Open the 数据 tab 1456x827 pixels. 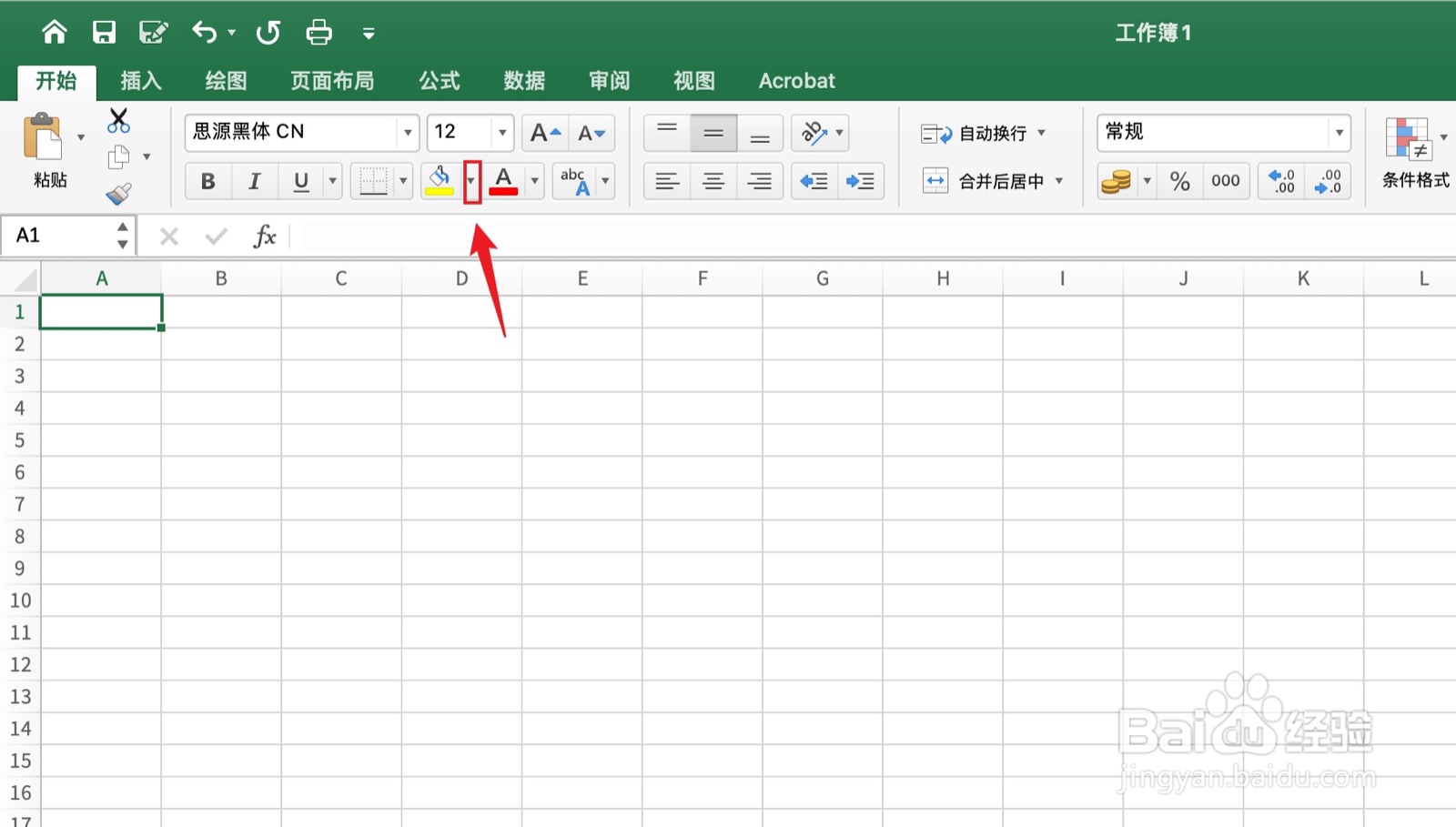524,81
